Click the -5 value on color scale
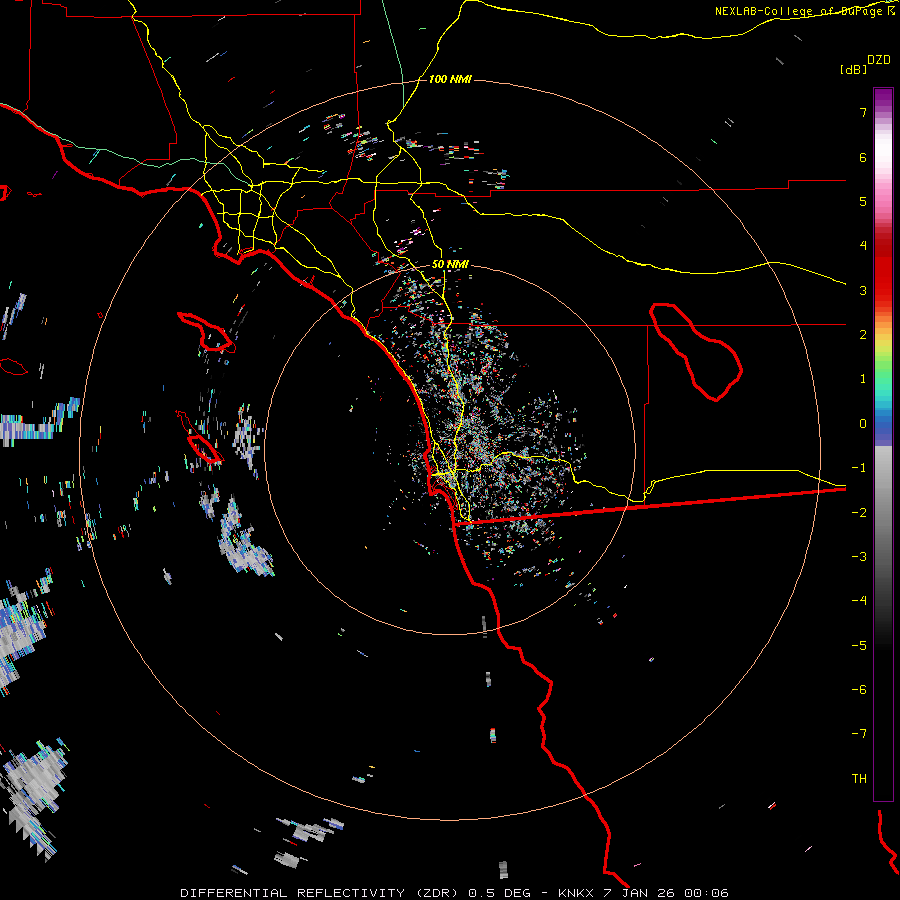The width and height of the screenshot is (900, 900). click(859, 645)
